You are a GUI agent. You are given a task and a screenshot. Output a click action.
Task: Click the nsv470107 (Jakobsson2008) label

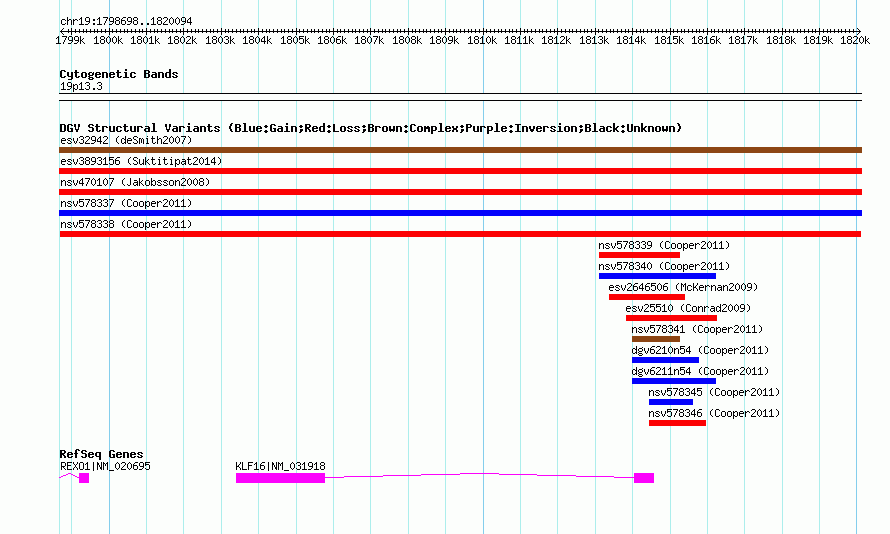click(135, 182)
